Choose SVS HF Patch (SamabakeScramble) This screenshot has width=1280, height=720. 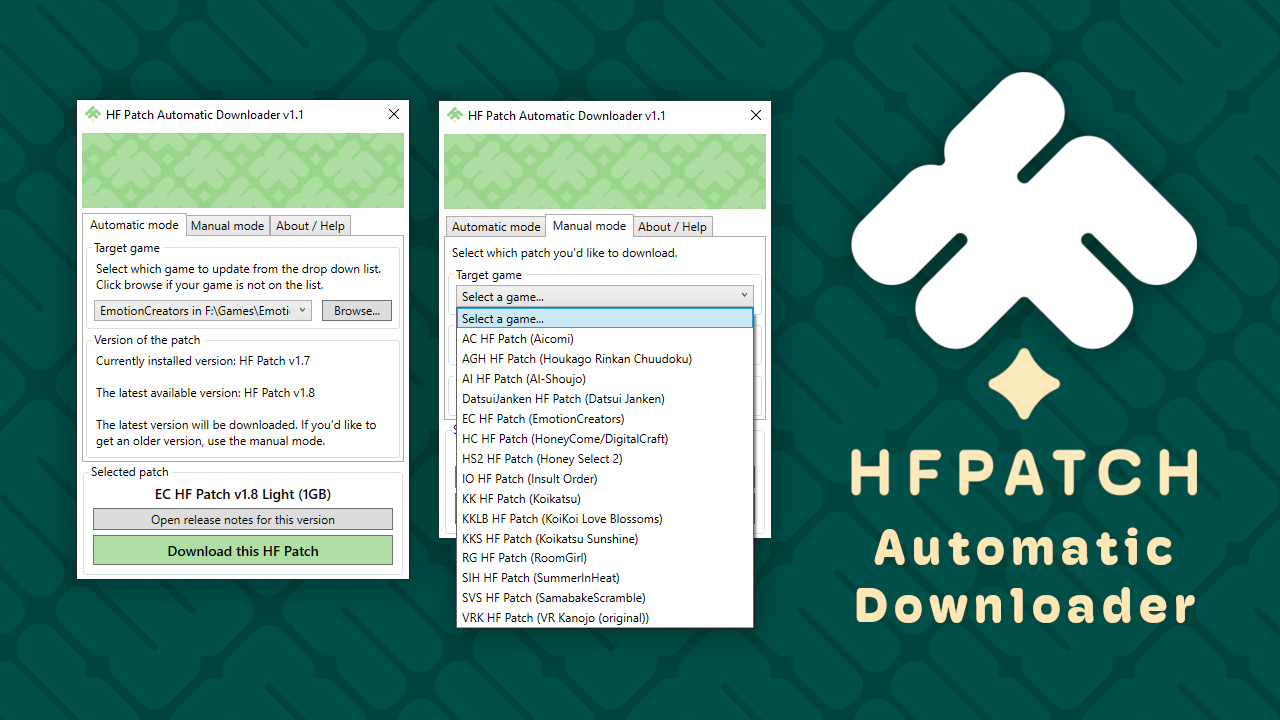click(605, 598)
